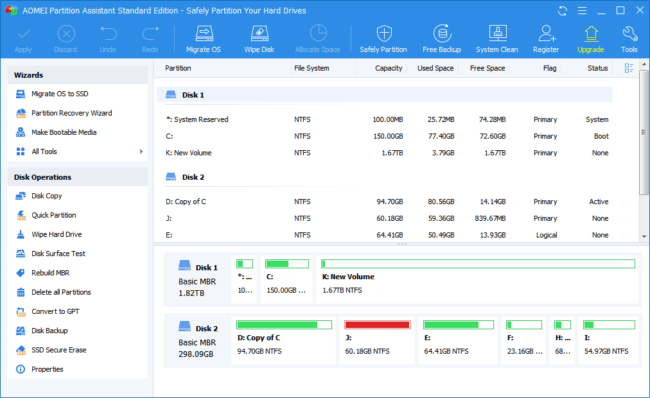Select the System Reserved partition row

(x=384, y=119)
